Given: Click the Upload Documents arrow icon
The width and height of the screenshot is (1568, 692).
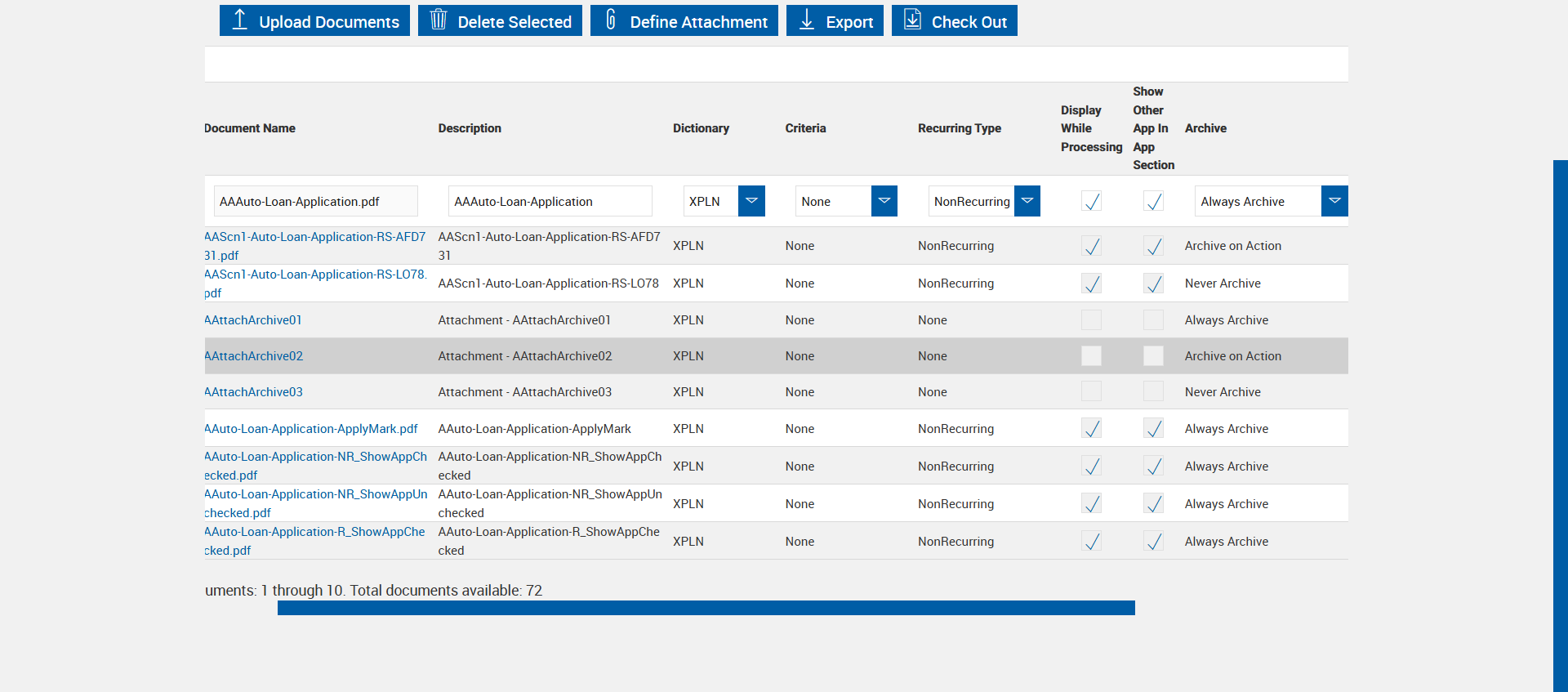Looking at the screenshot, I should [240, 20].
